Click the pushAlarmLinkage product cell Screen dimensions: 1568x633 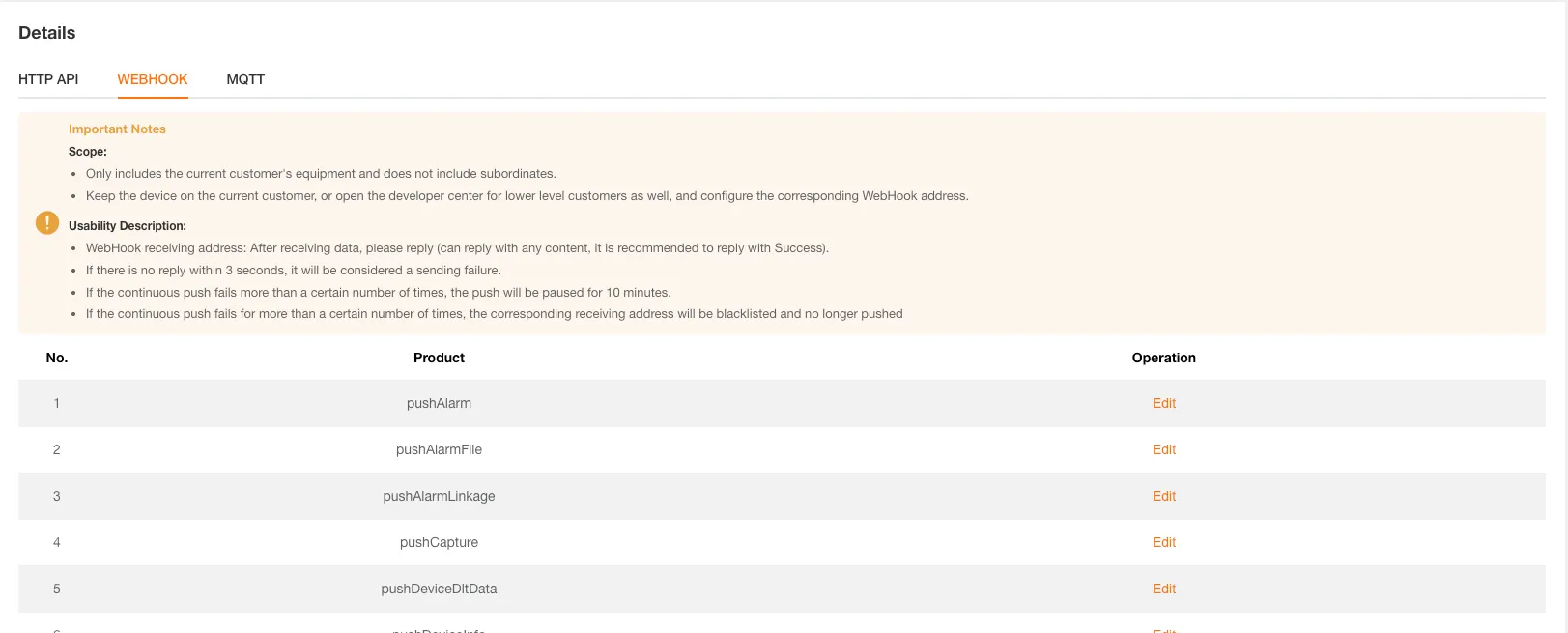[x=439, y=496]
